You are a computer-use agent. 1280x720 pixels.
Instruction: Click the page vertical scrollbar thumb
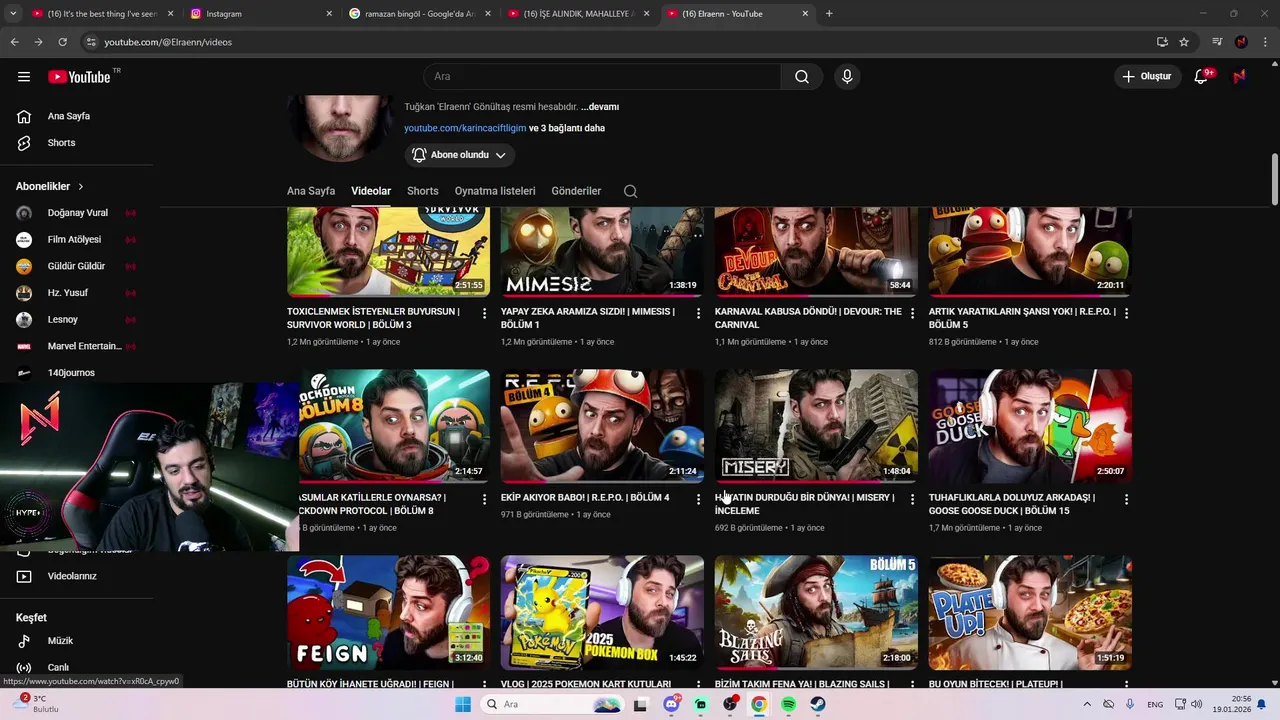click(x=1274, y=178)
